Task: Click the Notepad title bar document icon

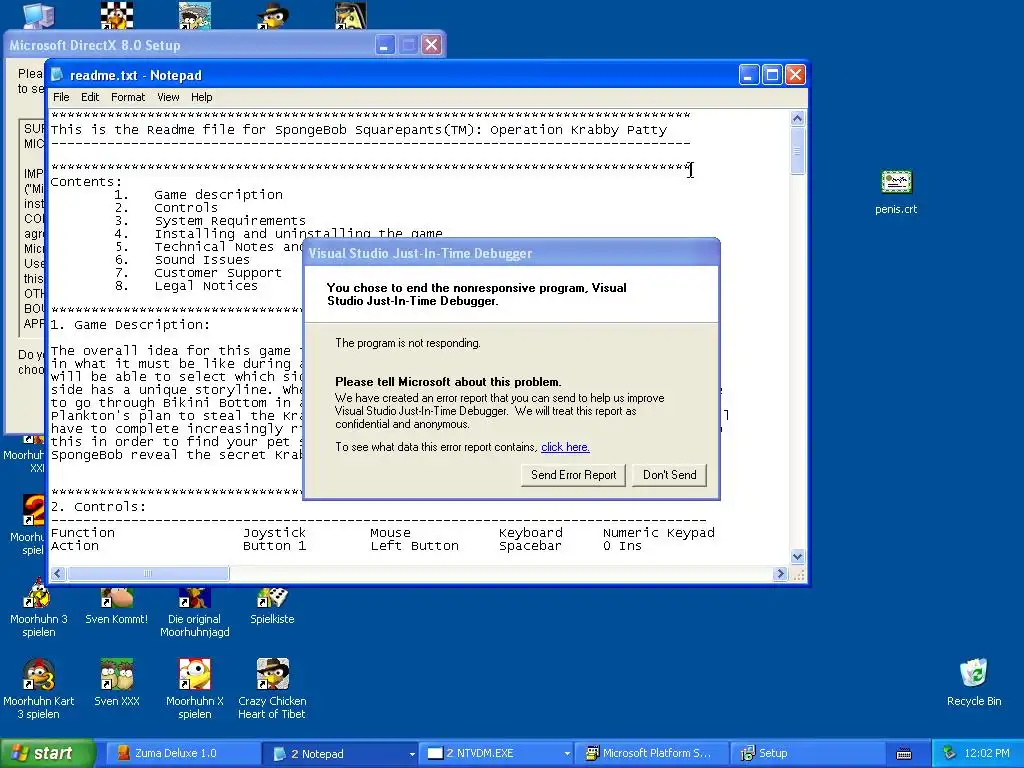Action: point(57,75)
